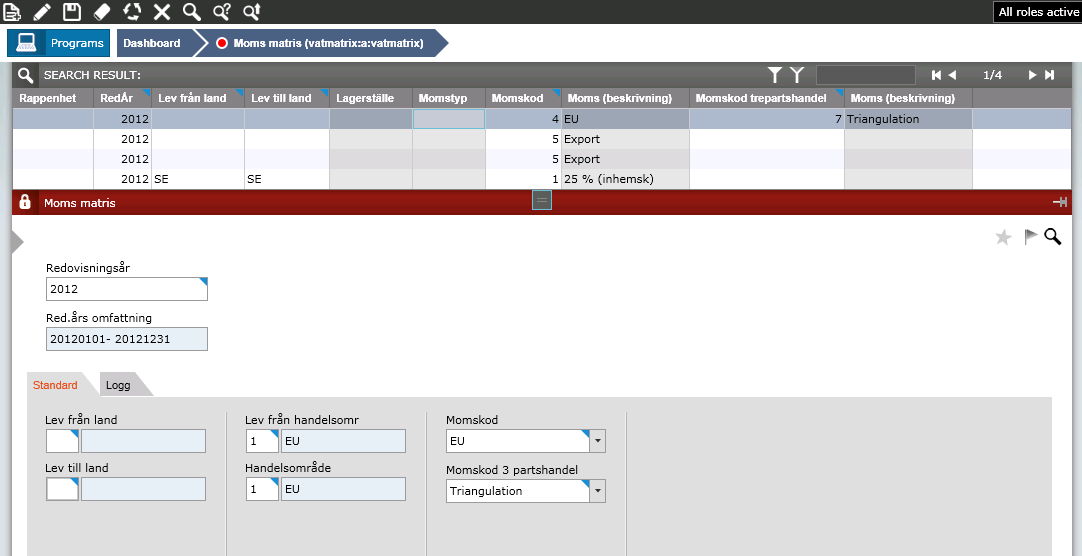Screen dimensions: 1082x556
Task: Click the new record document icon
Action: (x=12, y=11)
